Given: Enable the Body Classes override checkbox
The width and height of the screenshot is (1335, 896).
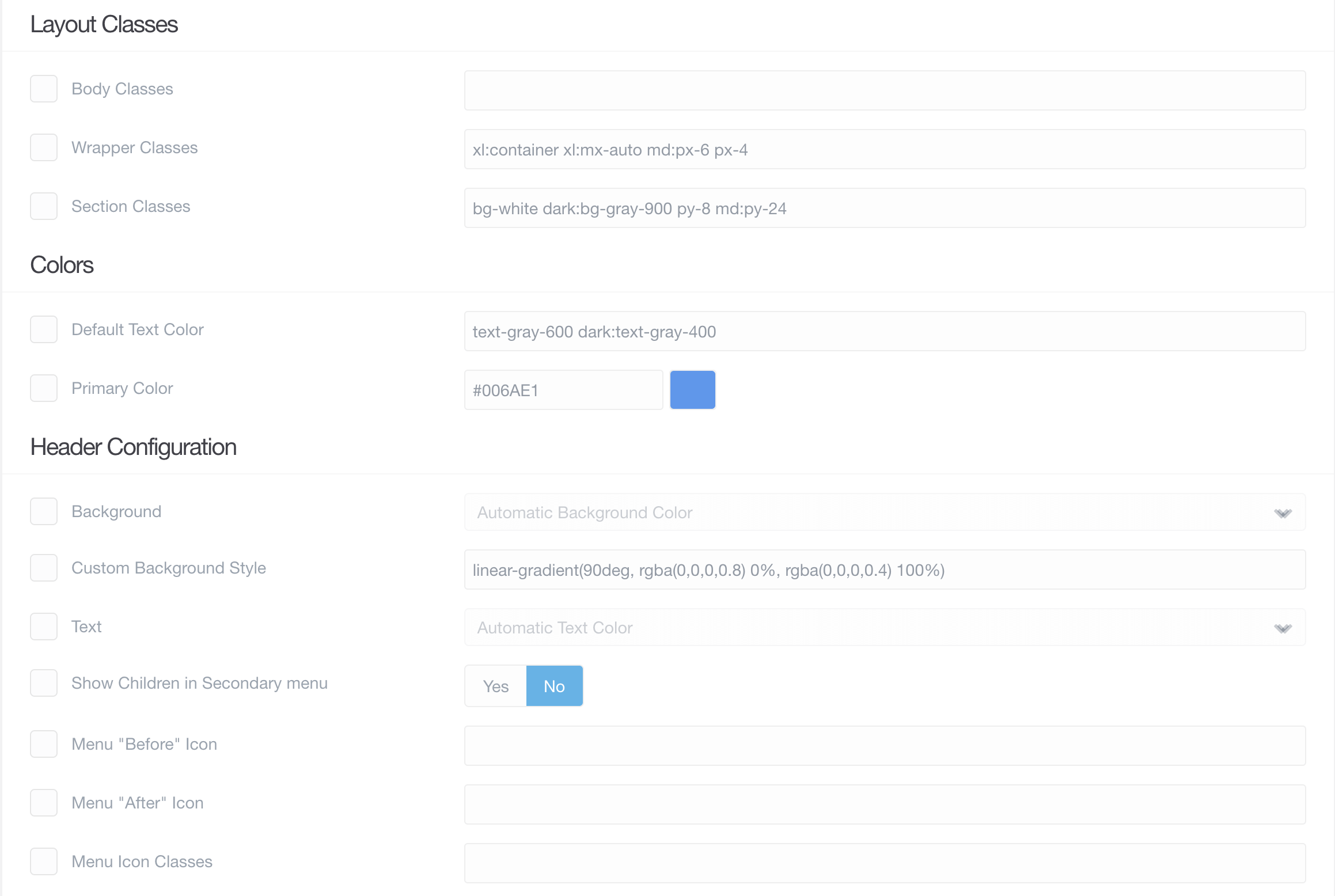Looking at the screenshot, I should click(x=44, y=89).
